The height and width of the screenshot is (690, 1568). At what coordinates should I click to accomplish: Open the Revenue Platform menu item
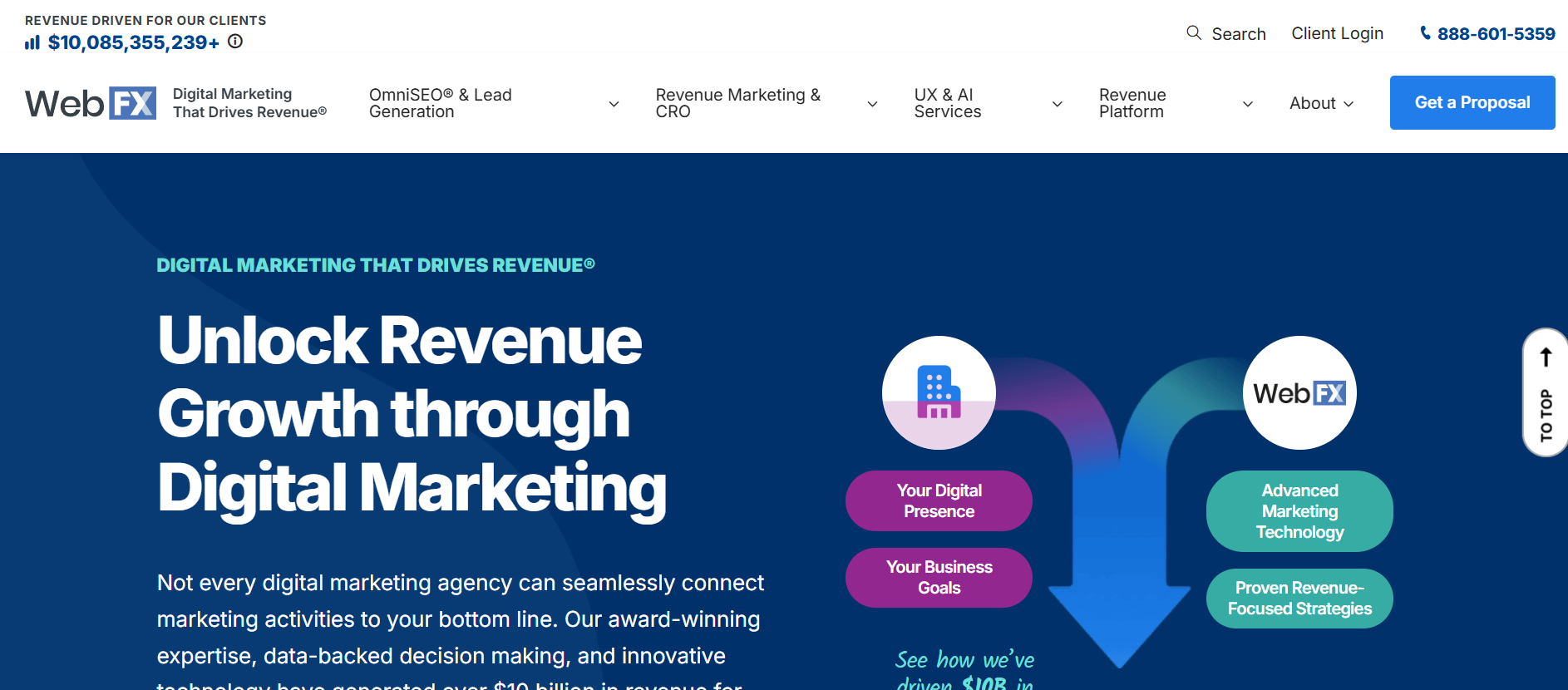(x=1132, y=103)
